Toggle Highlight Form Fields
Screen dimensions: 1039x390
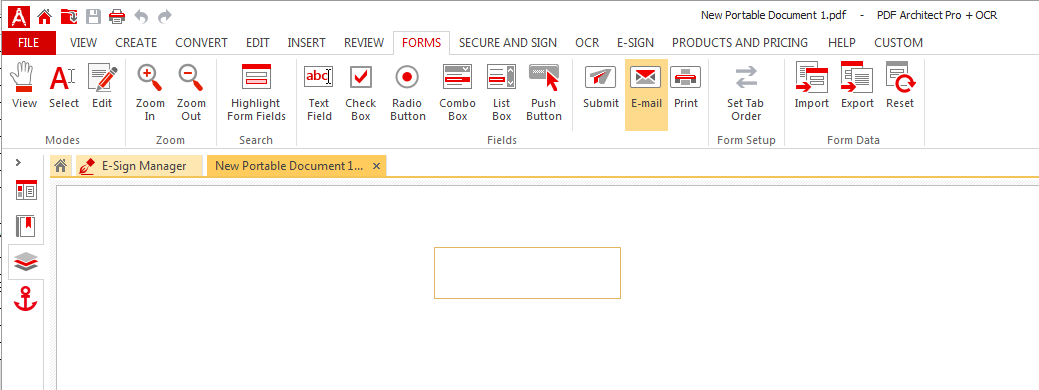tap(256, 93)
